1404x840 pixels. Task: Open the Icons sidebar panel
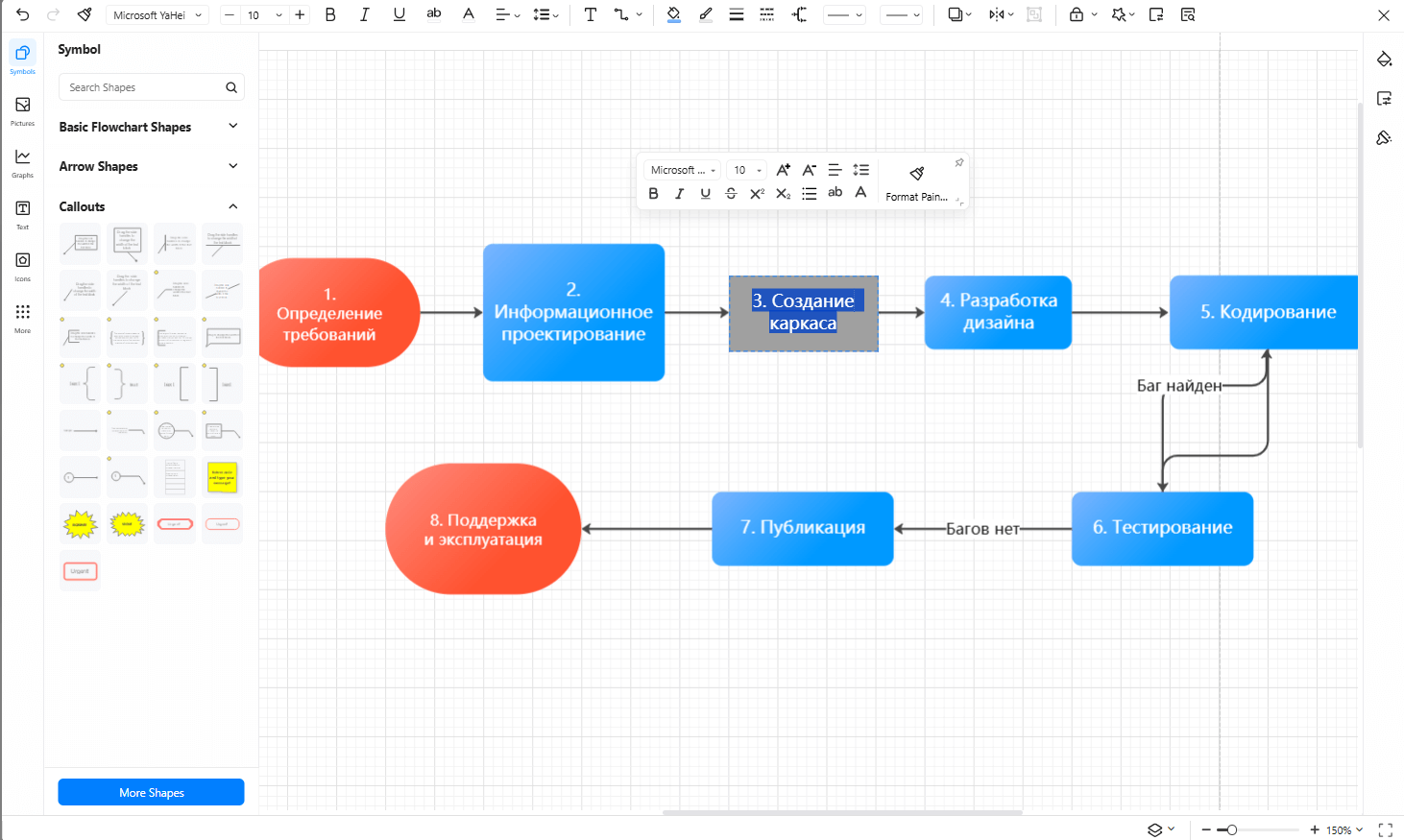click(x=22, y=265)
